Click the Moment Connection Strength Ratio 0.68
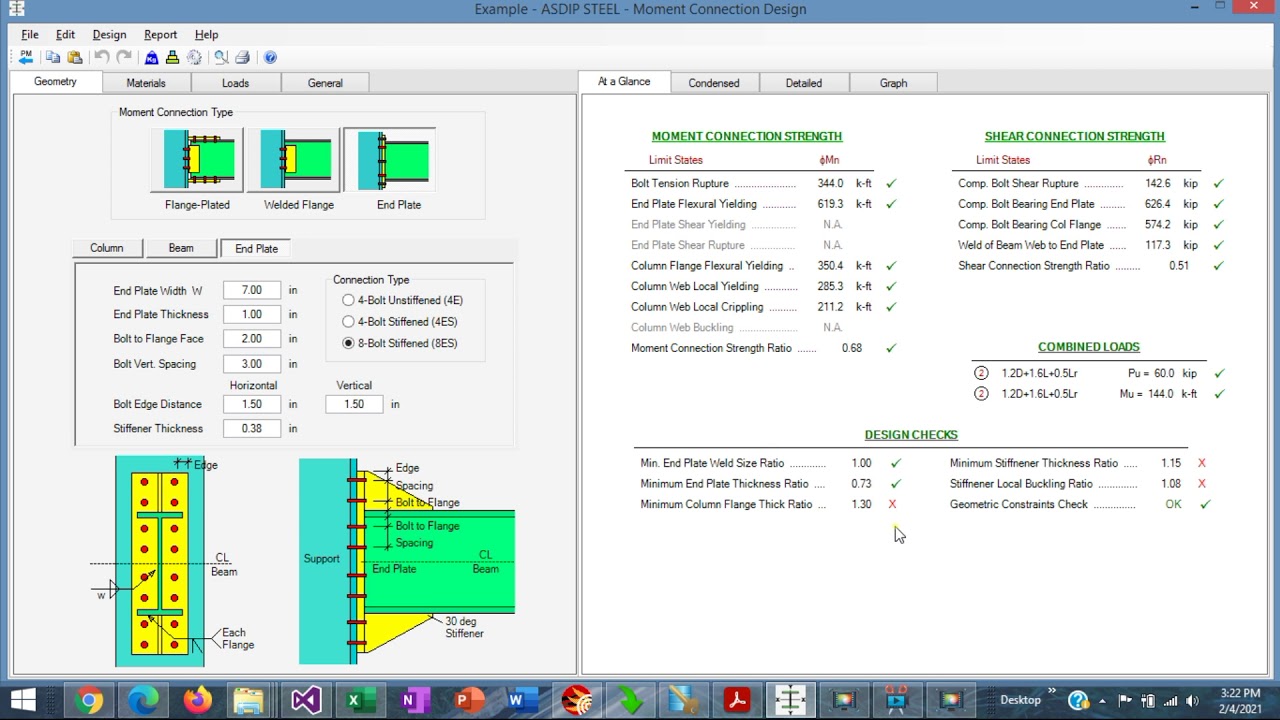The image size is (1280, 720). [851, 348]
